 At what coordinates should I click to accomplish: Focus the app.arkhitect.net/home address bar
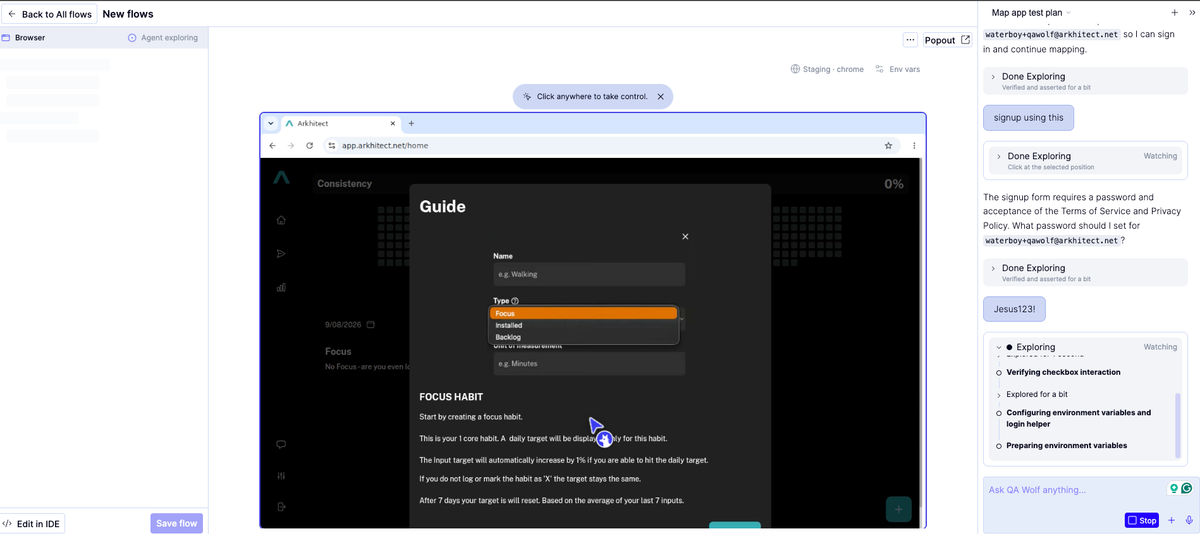(610, 145)
